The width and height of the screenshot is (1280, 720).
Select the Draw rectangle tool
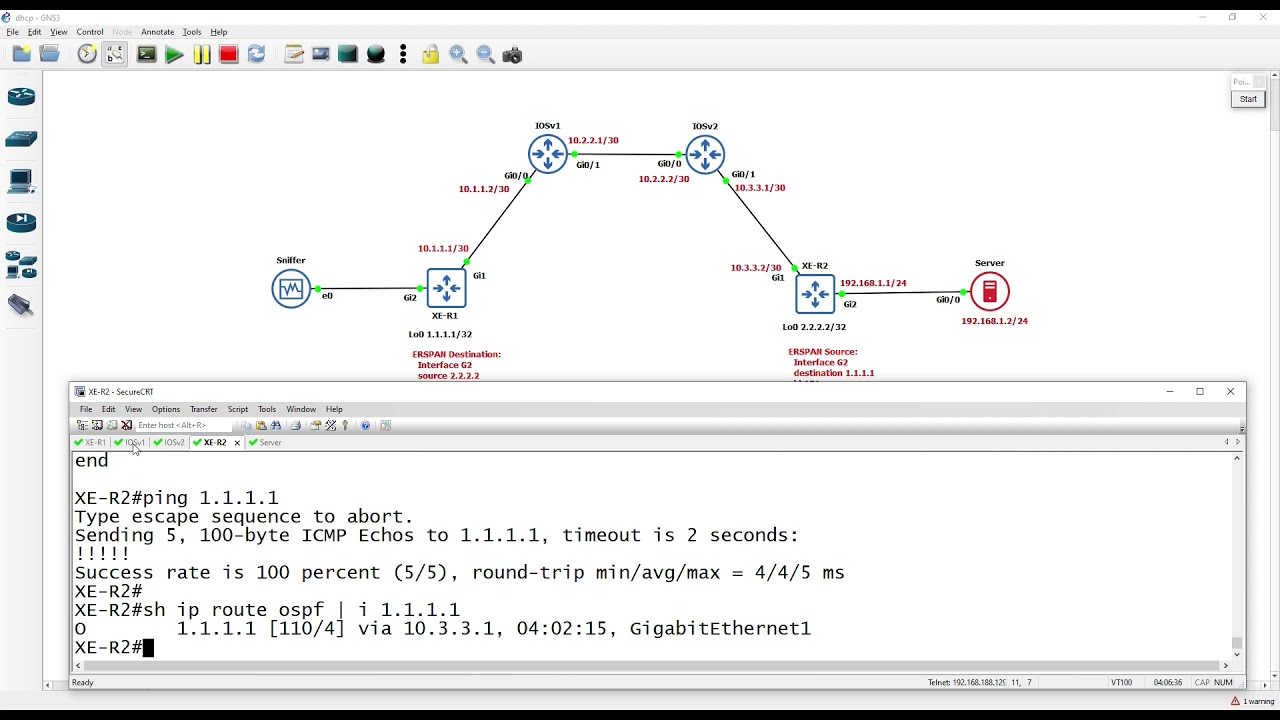[348, 54]
